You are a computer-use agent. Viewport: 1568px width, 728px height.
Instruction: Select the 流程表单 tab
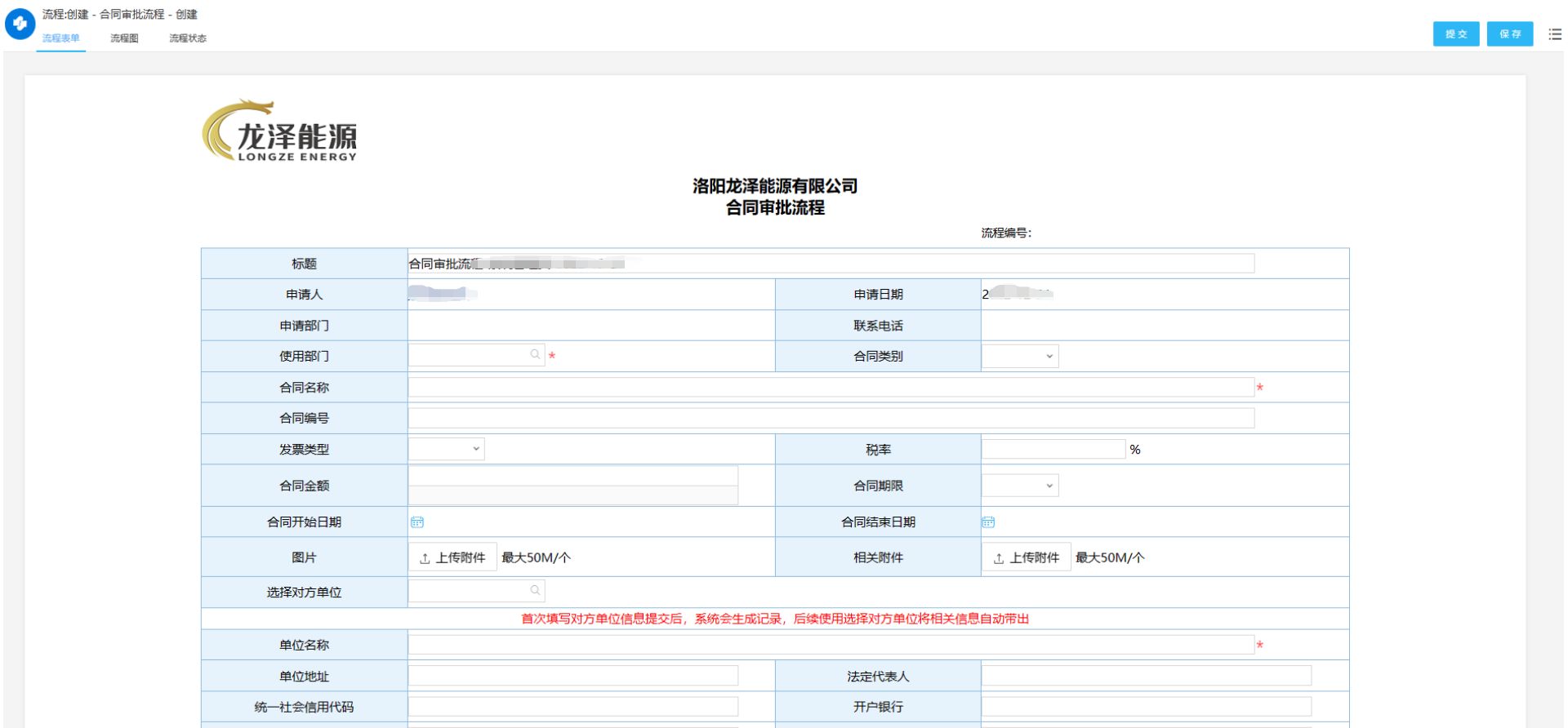point(61,38)
